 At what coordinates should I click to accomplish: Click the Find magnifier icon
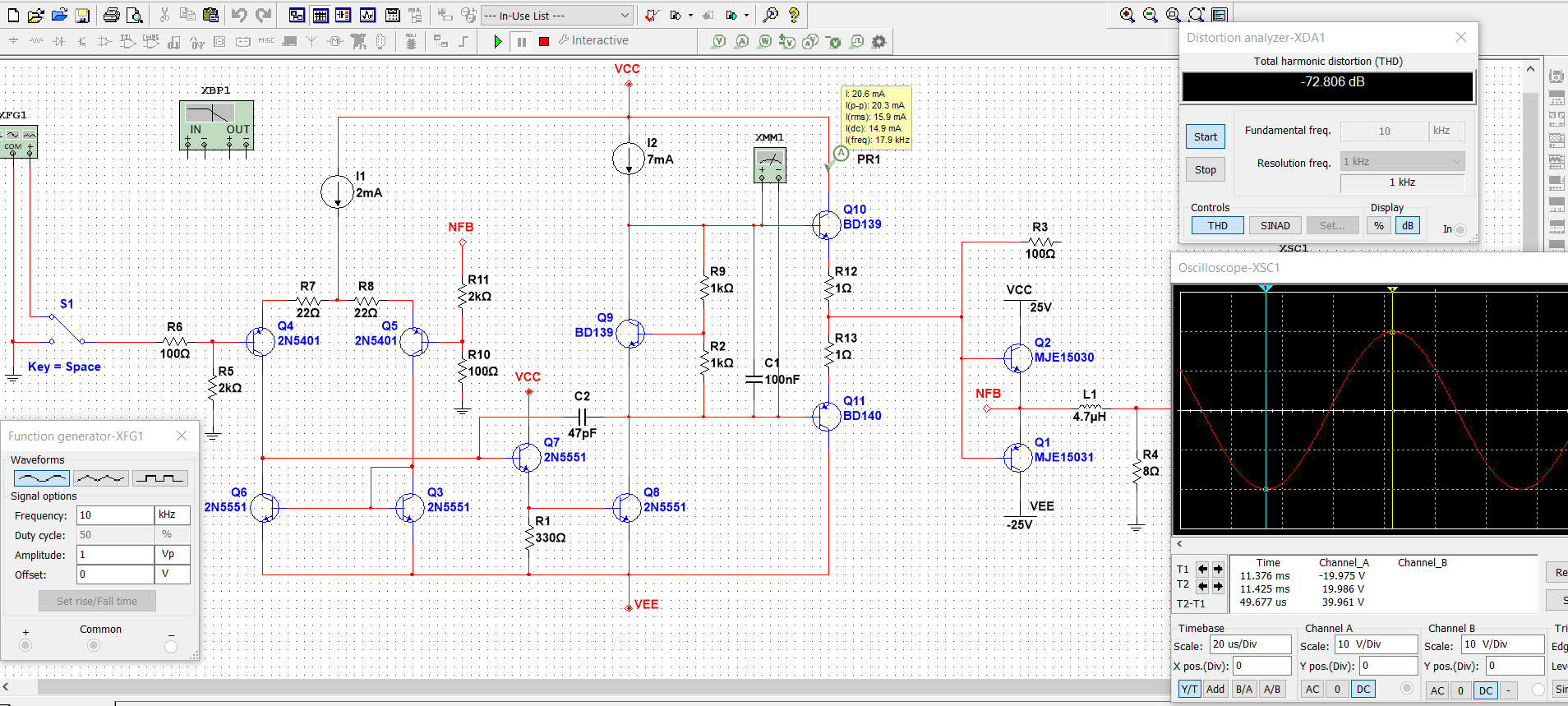click(x=770, y=15)
